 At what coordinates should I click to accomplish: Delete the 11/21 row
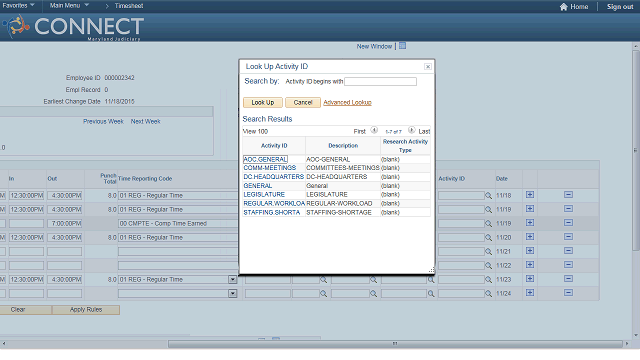(x=568, y=251)
